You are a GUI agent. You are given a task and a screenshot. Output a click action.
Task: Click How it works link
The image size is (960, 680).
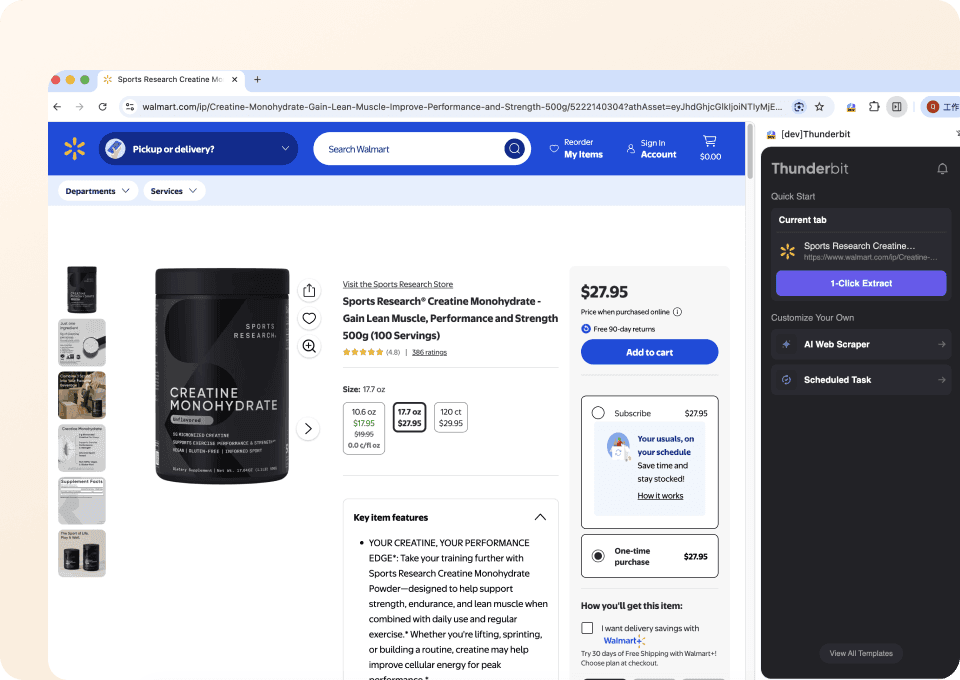tap(660, 496)
